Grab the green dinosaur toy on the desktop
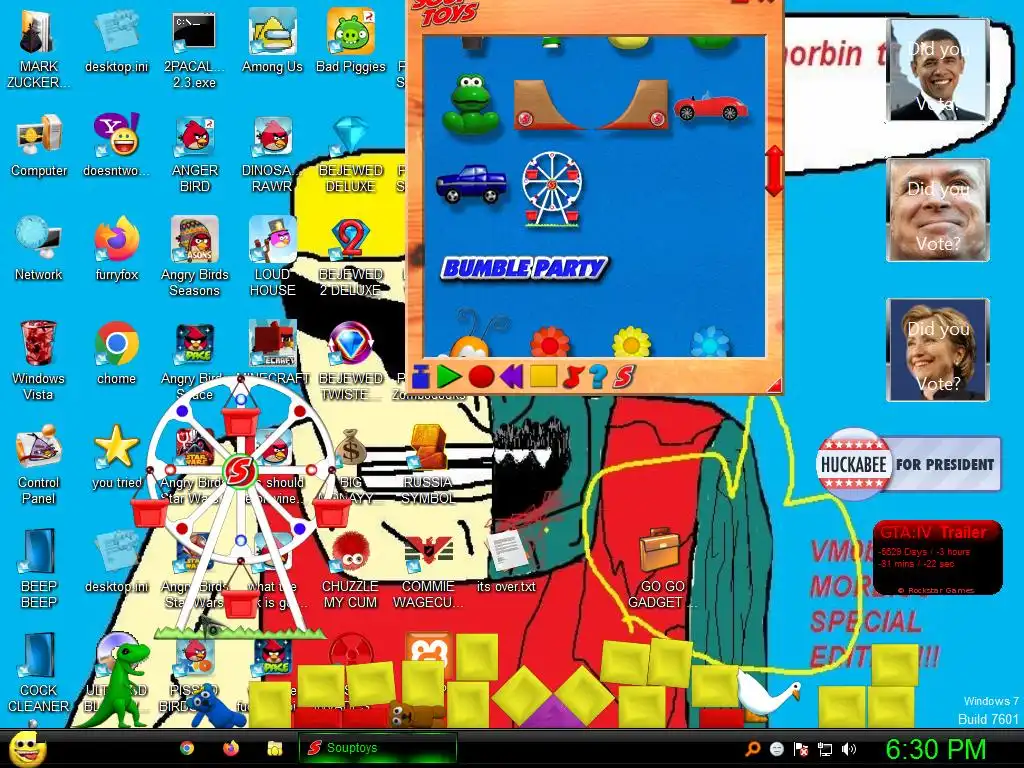 114,684
